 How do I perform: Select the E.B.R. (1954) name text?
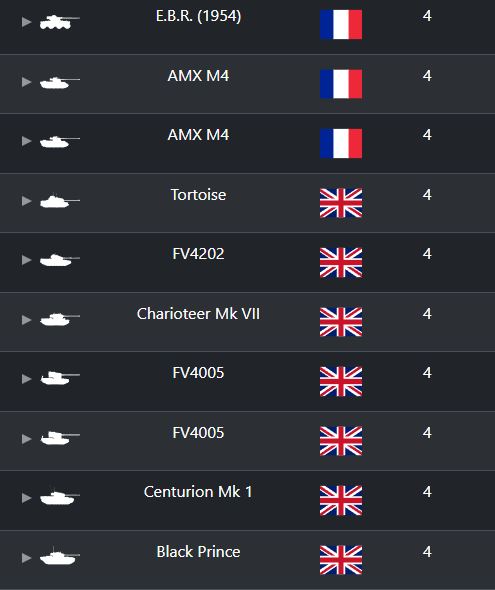click(198, 16)
